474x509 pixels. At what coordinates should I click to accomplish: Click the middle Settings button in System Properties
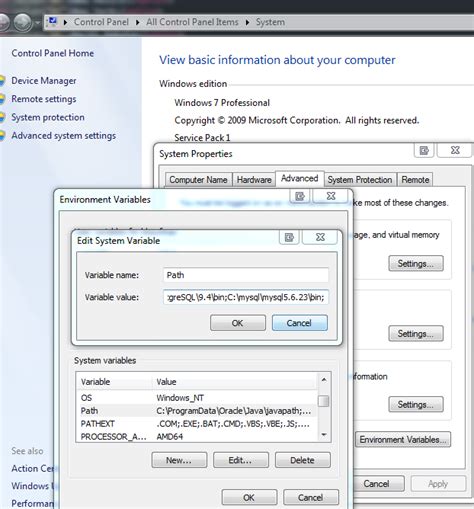click(x=416, y=333)
